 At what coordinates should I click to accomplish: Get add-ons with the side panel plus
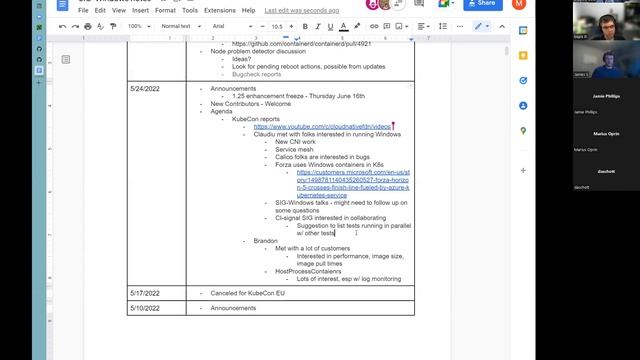[523, 171]
